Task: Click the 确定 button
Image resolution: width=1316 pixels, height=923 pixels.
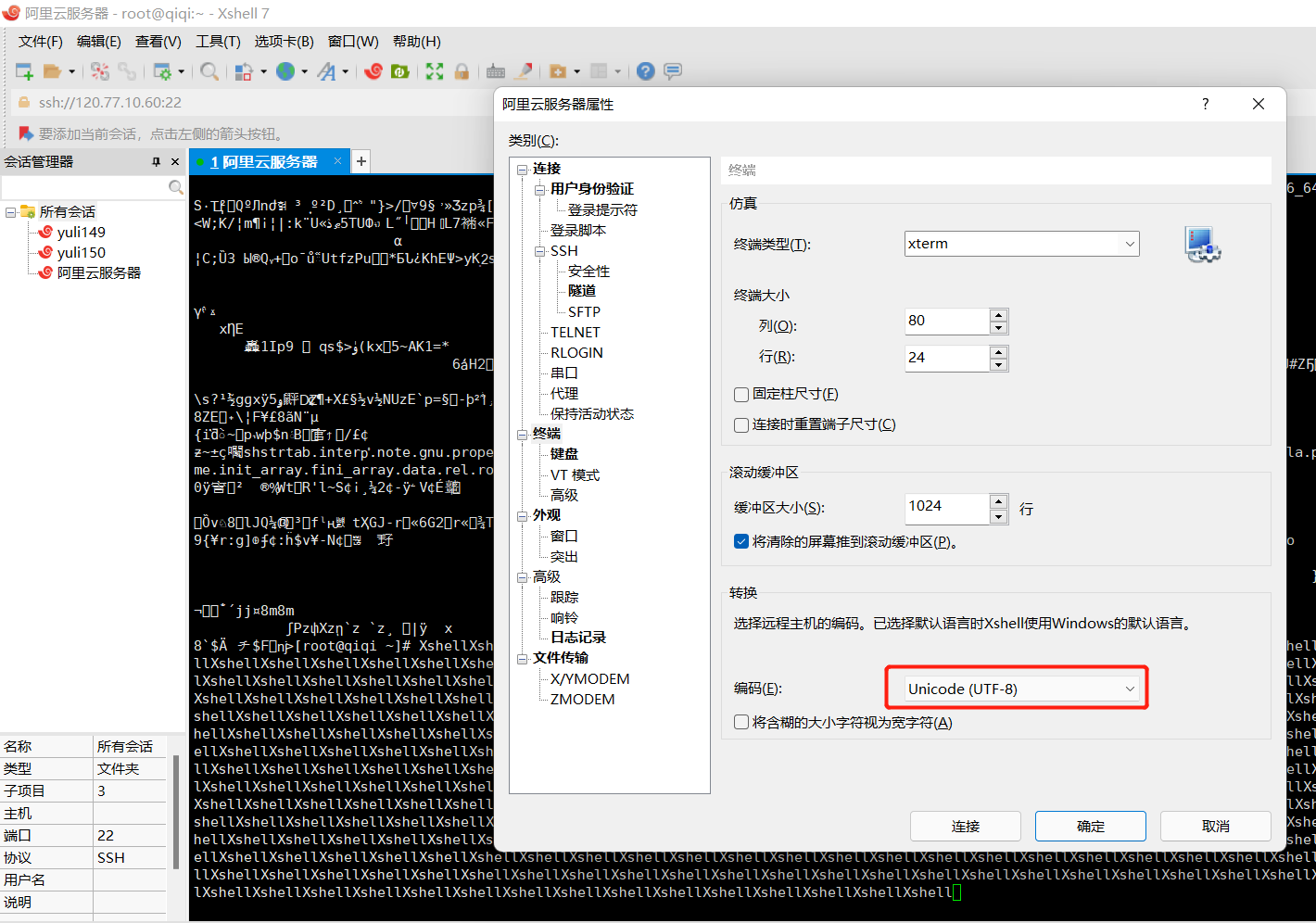Action: coord(1090,826)
